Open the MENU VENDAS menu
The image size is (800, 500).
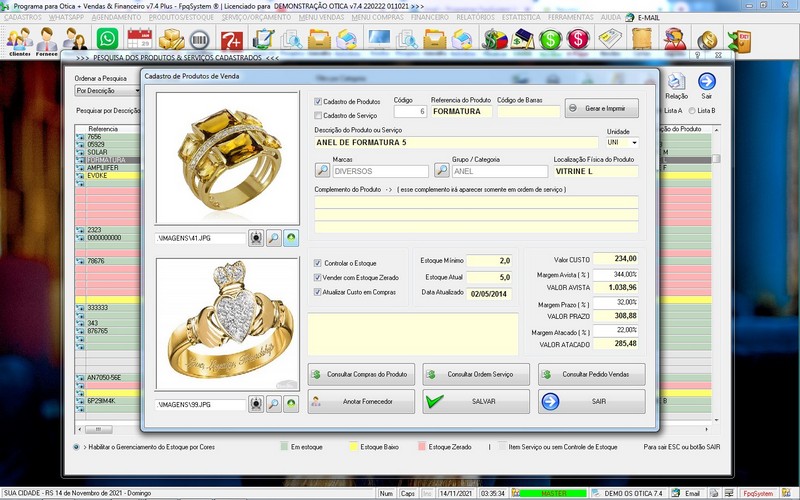(x=321, y=17)
